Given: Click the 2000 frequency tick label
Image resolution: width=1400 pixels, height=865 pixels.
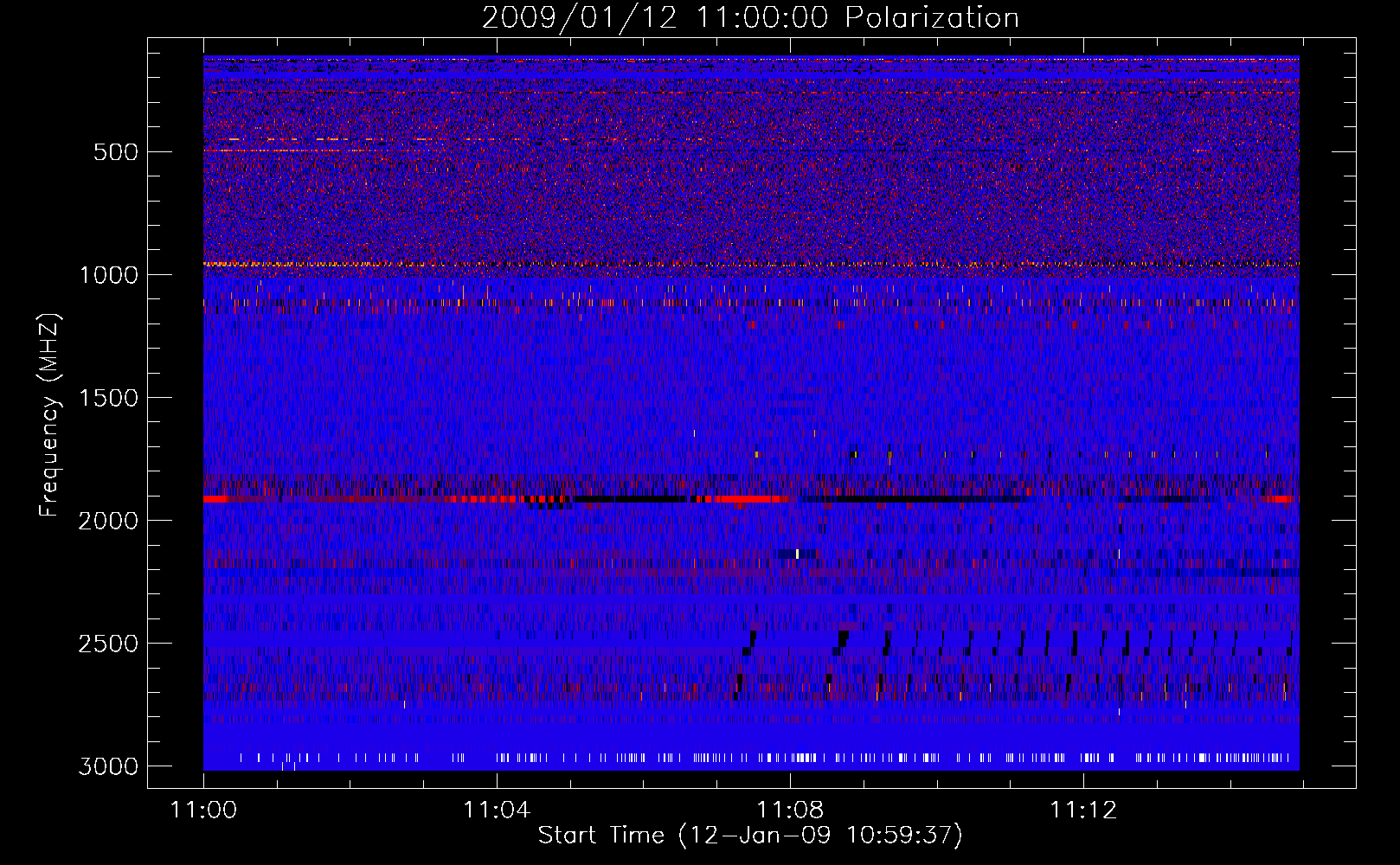Looking at the screenshot, I should click(x=108, y=521).
